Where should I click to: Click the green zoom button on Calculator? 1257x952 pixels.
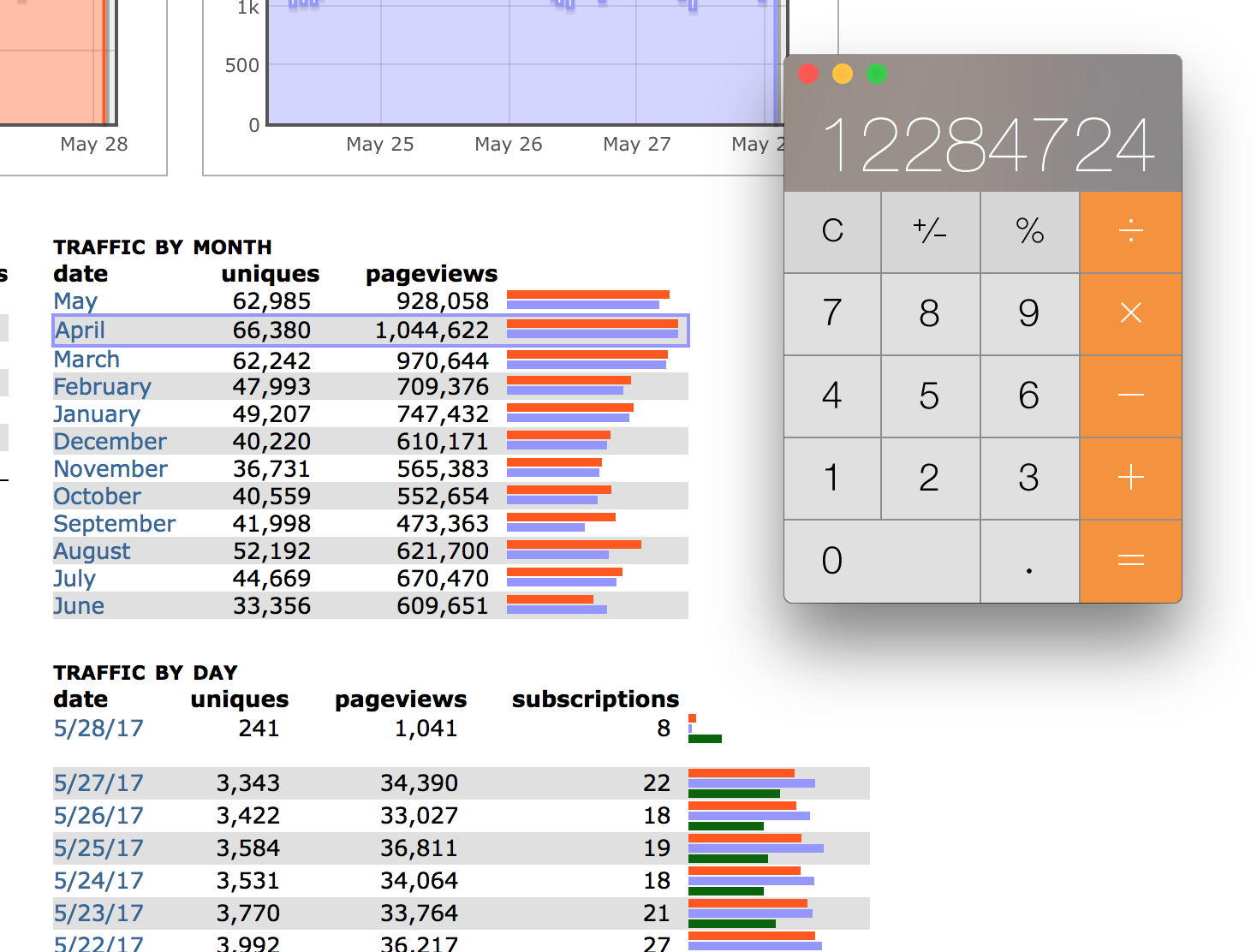[x=877, y=74]
